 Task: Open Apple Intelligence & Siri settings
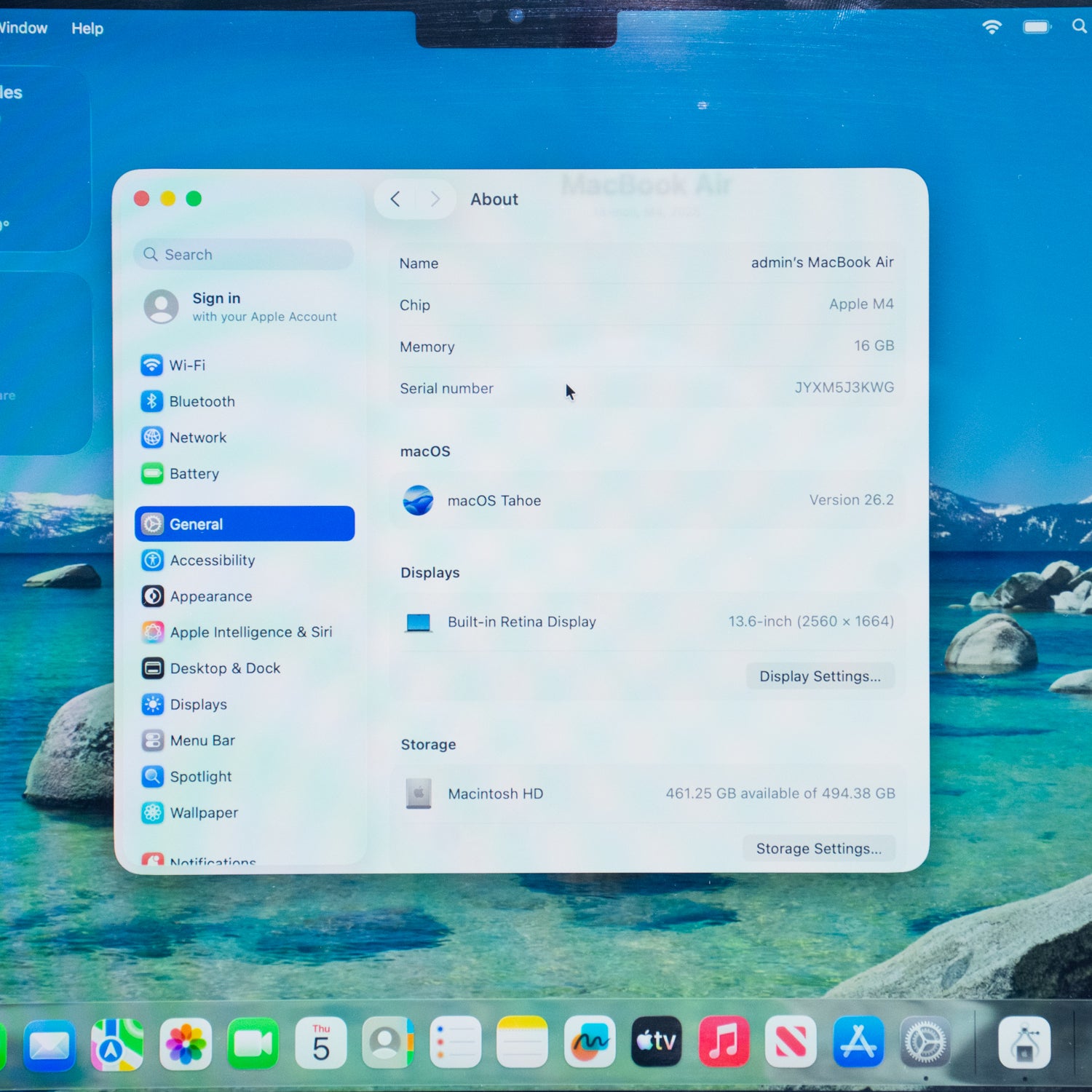tap(152, 632)
